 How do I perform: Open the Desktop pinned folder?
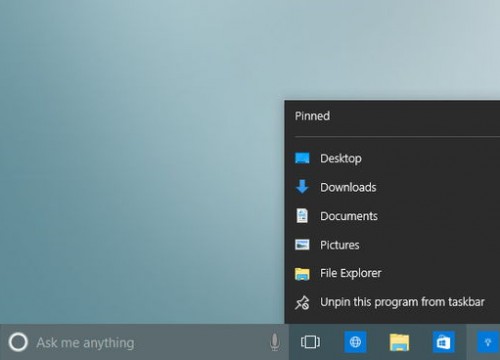[392, 158]
